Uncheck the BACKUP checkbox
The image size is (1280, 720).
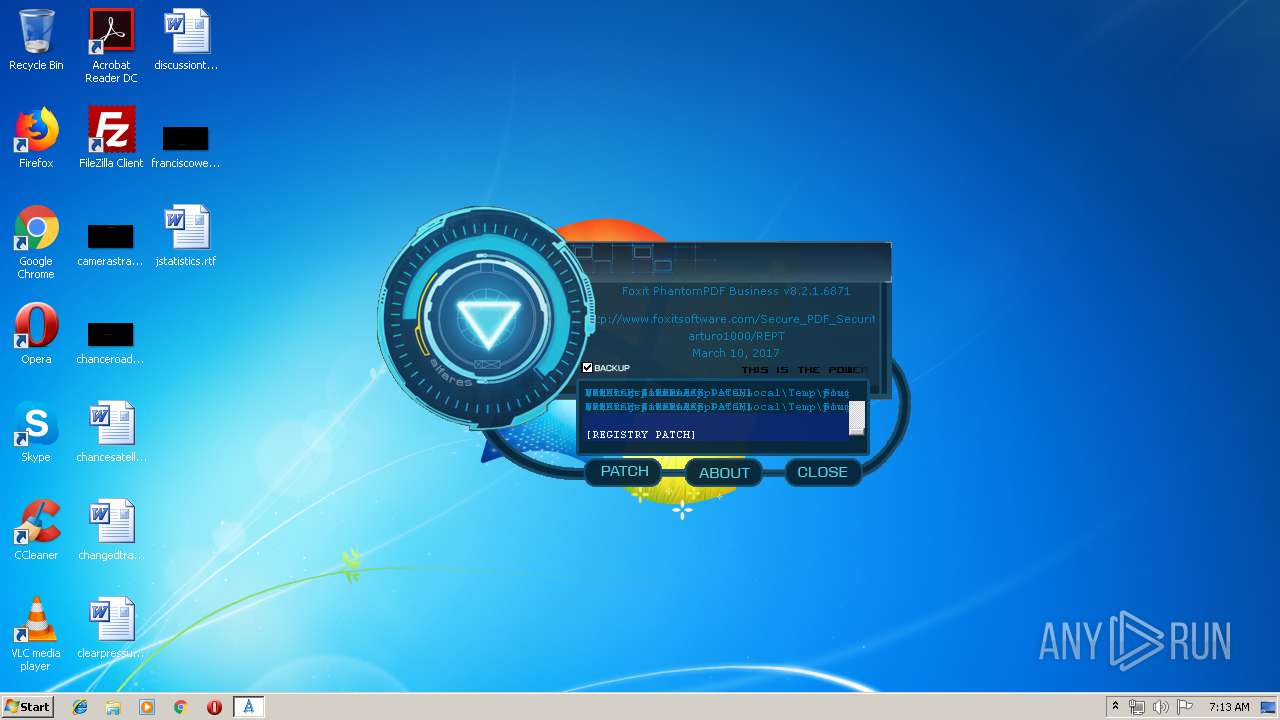point(588,368)
